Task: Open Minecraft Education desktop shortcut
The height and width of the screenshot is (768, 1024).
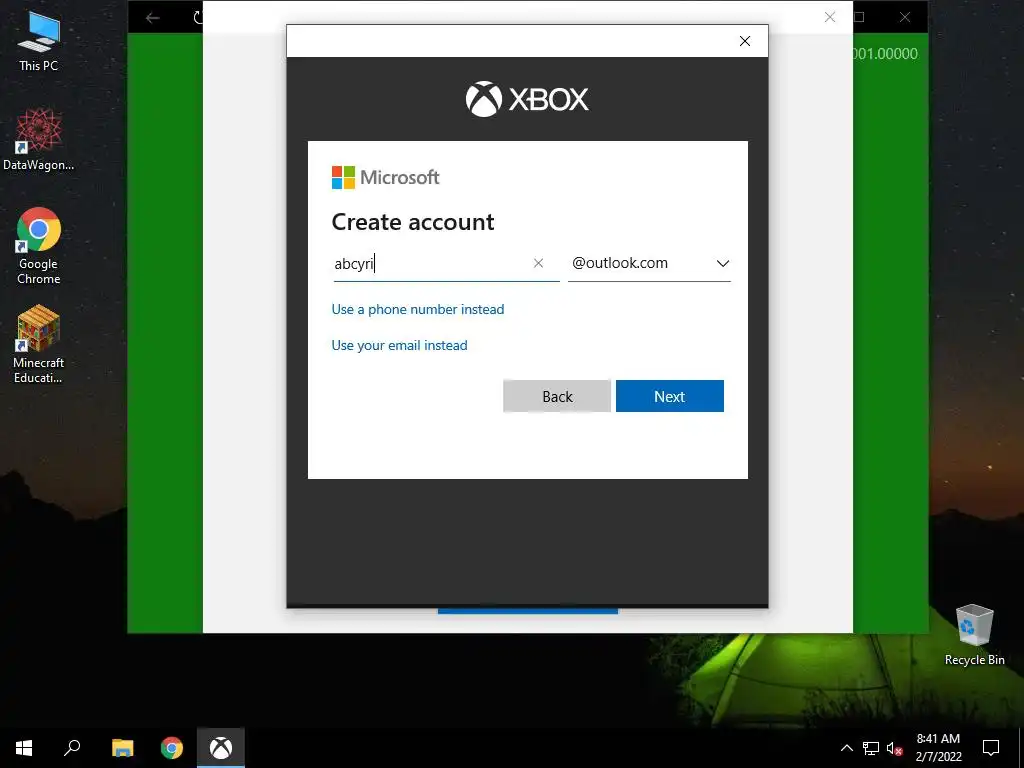Action: click(x=39, y=344)
